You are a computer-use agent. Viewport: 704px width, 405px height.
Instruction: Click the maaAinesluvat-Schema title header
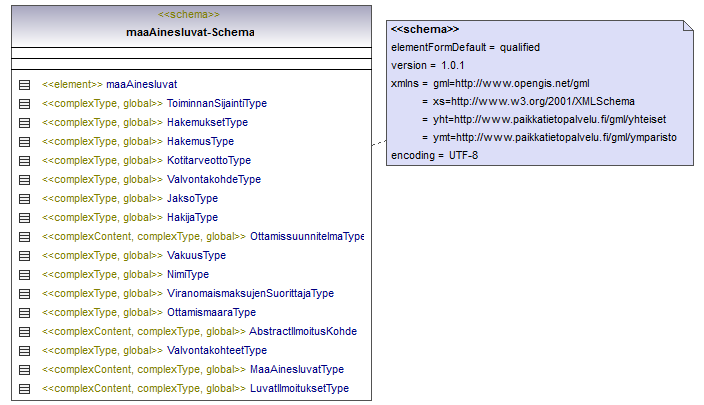pos(191,26)
